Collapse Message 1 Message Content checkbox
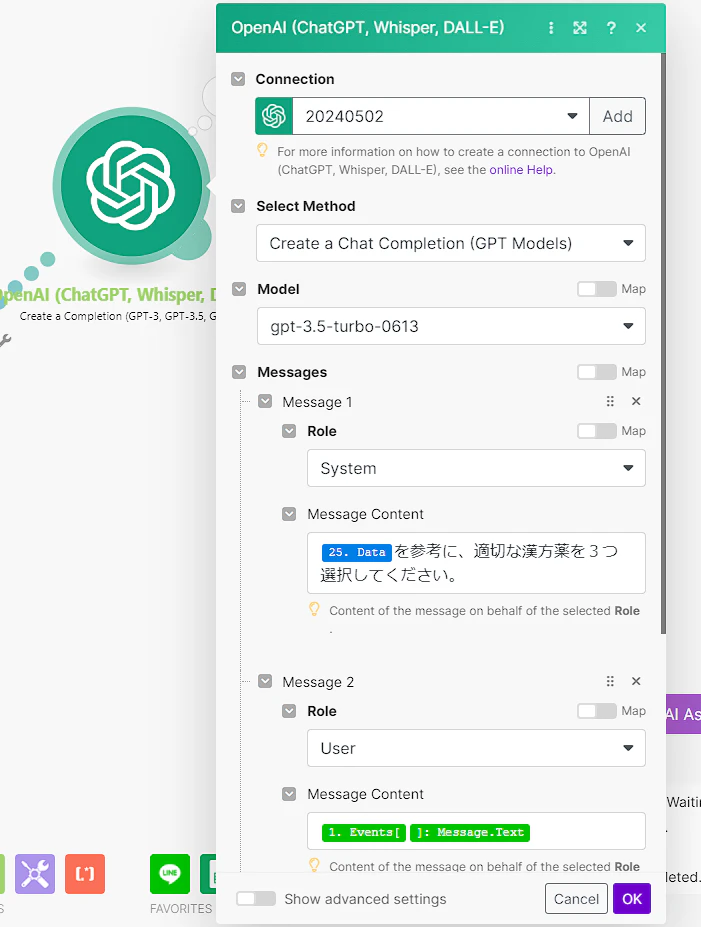701x927 pixels. pyautogui.click(x=289, y=514)
